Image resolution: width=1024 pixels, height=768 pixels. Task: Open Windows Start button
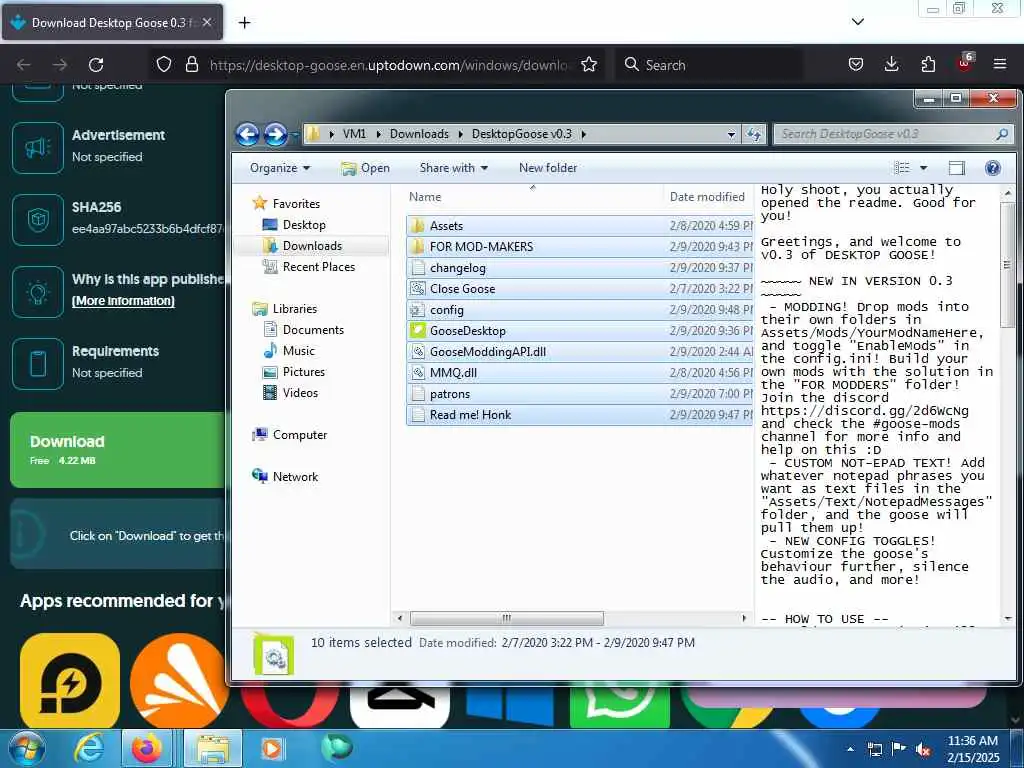tap(27, 749)
